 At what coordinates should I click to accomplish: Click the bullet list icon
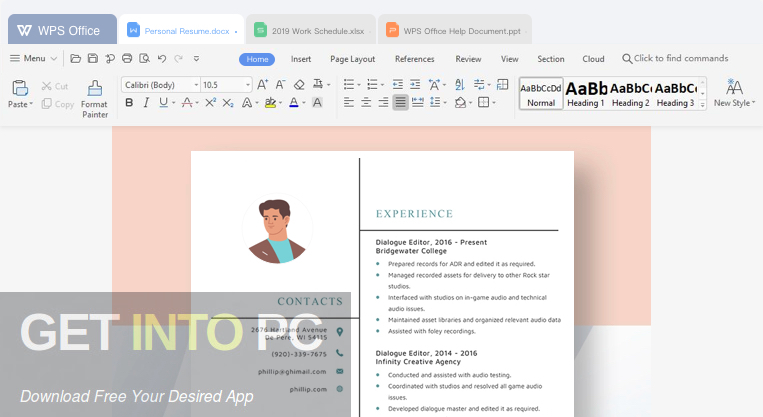click(349, 85)
